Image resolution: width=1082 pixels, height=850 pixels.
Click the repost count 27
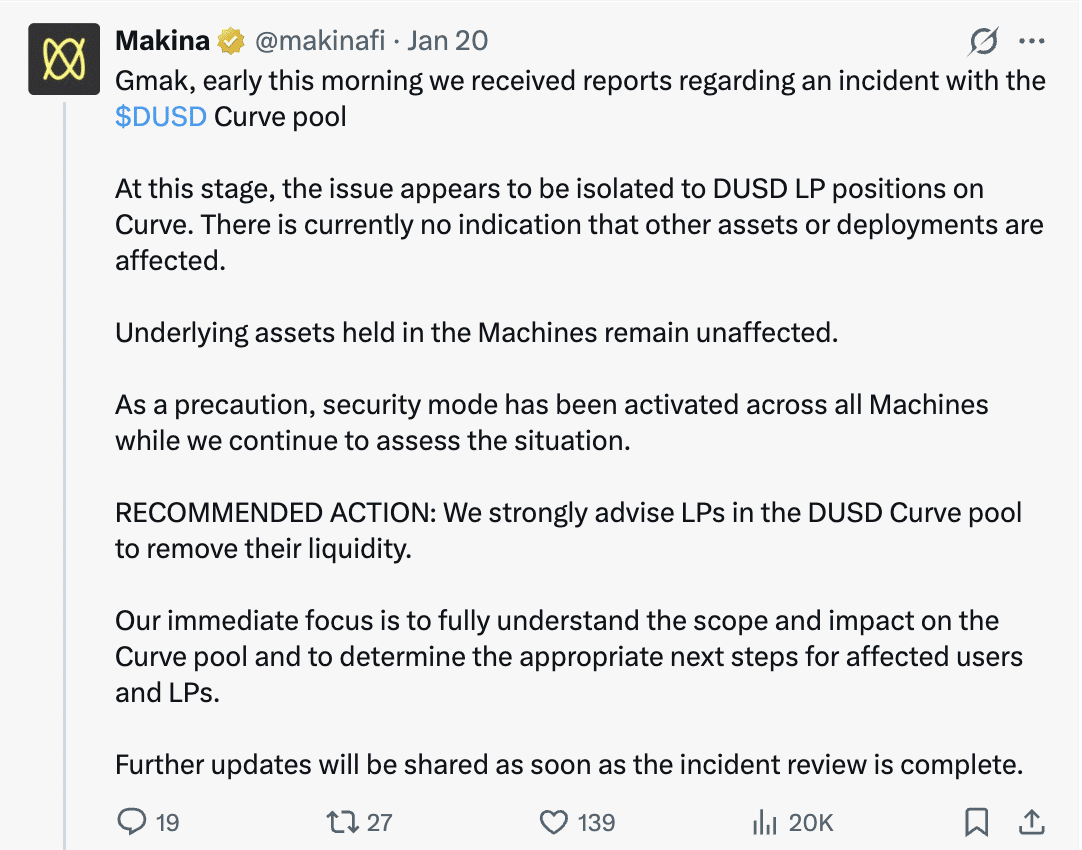[379, 823]
